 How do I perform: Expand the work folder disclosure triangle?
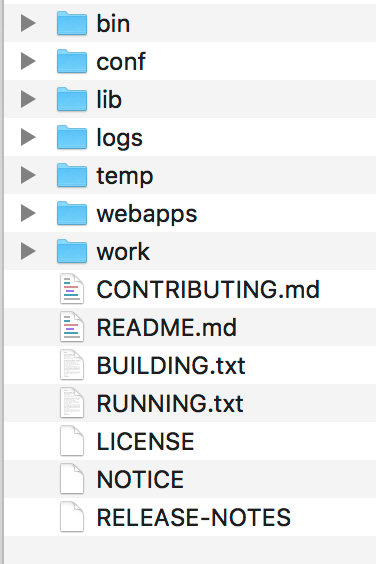click(x=28, y=251)
